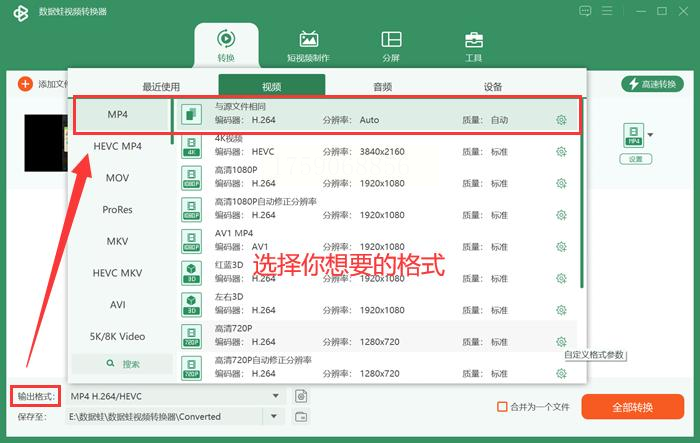
Task: Open settings gear for 高清1080P preset
Action: (561, 184)
